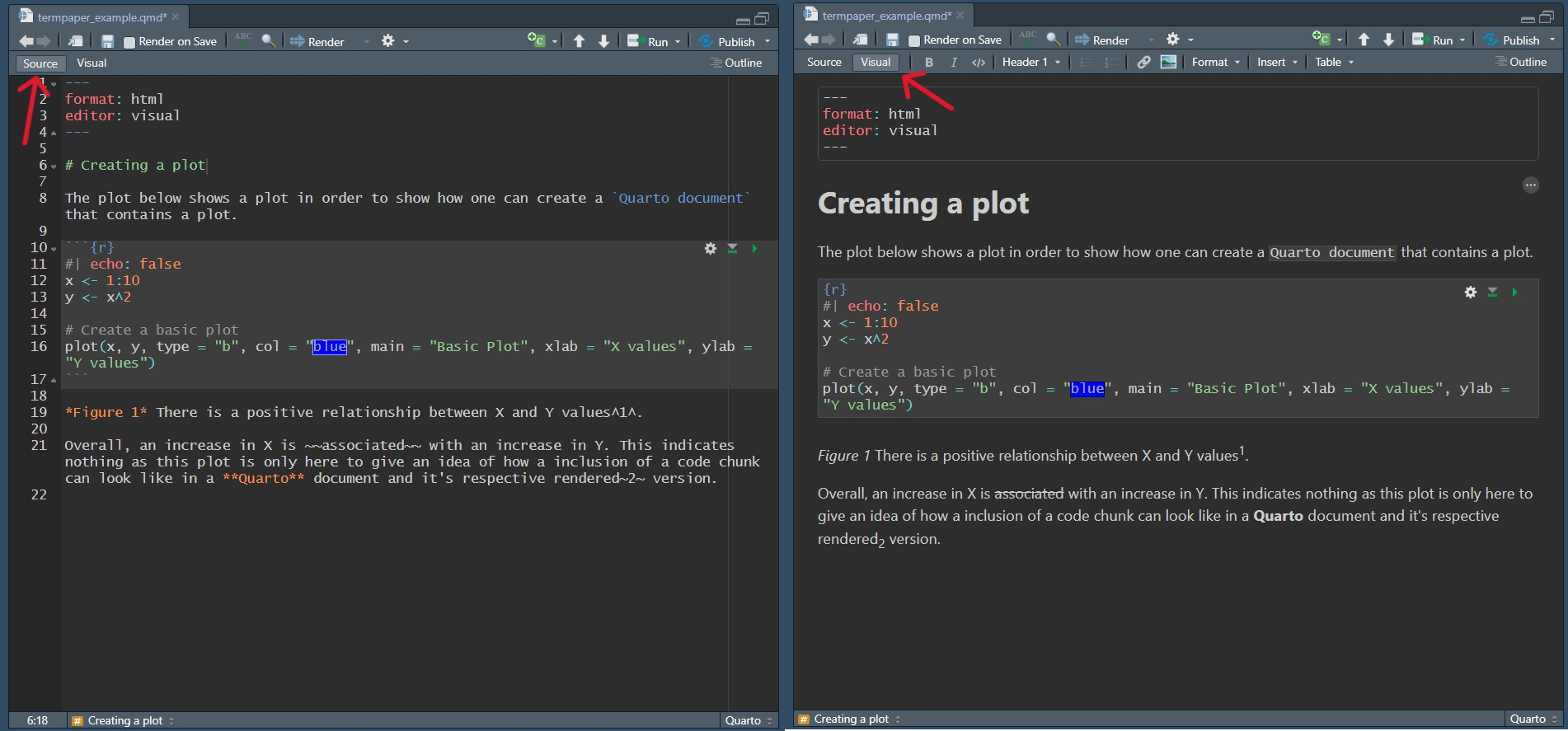
Task: Open the Header 1 style dropdown
Action: [1031, 62]
